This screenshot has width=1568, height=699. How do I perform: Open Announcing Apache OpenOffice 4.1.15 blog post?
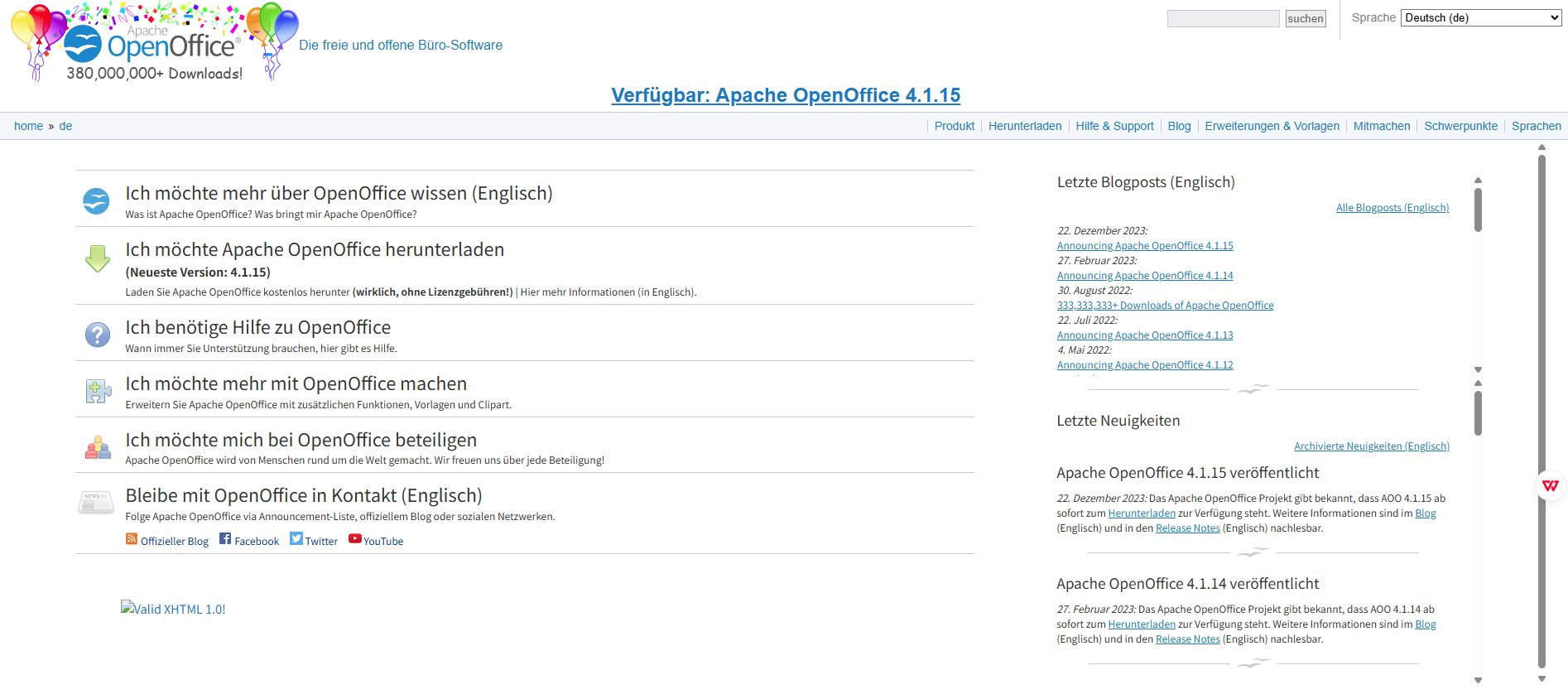tap(1145, 246)
